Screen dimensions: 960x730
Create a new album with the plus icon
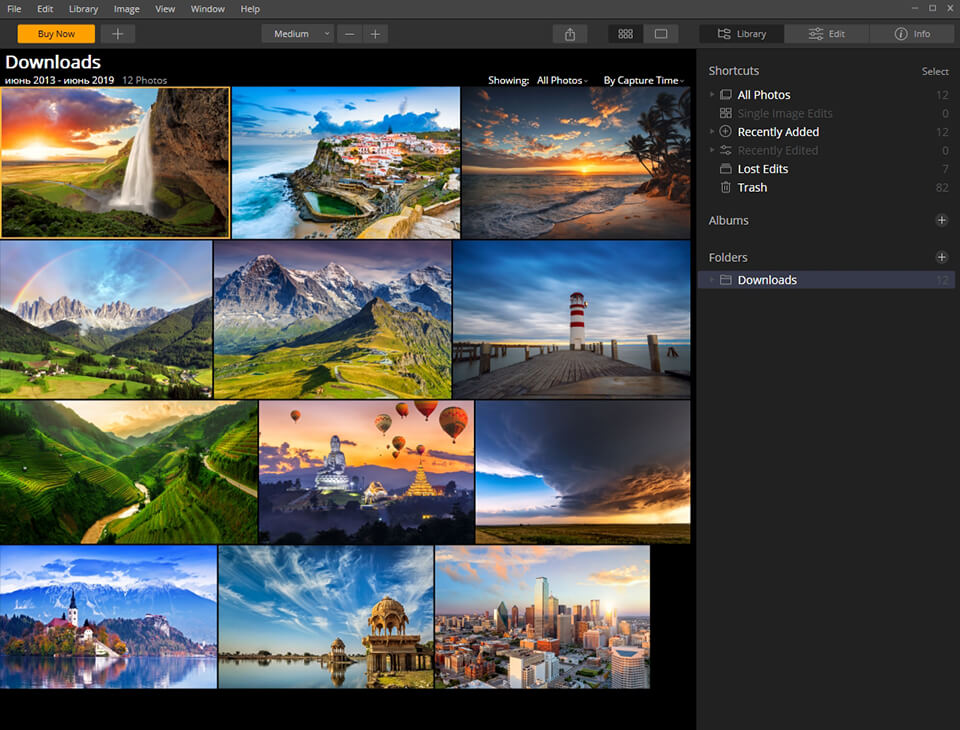coord(941,220)
